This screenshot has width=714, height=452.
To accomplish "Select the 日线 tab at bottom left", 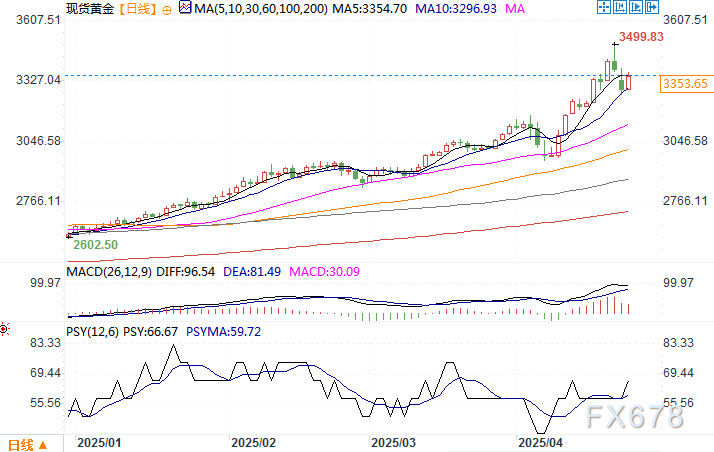I will tap(20, 445).
